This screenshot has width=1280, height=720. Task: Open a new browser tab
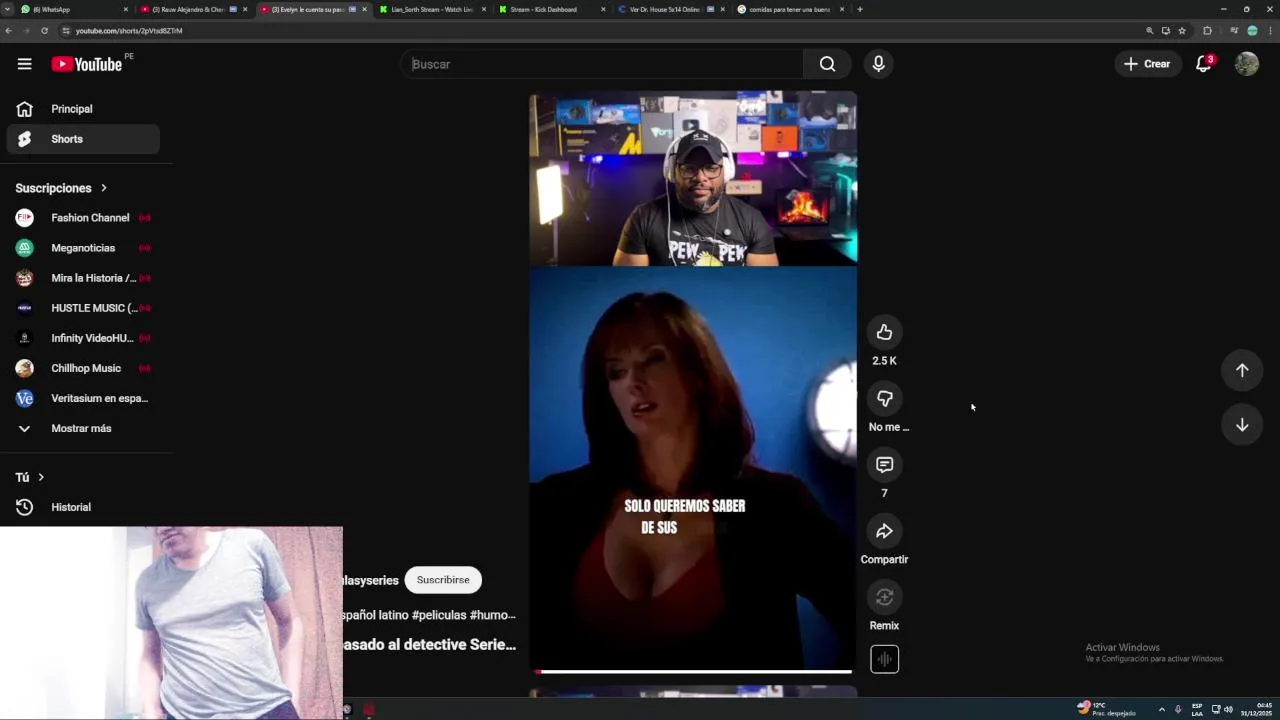click(860, 9)
